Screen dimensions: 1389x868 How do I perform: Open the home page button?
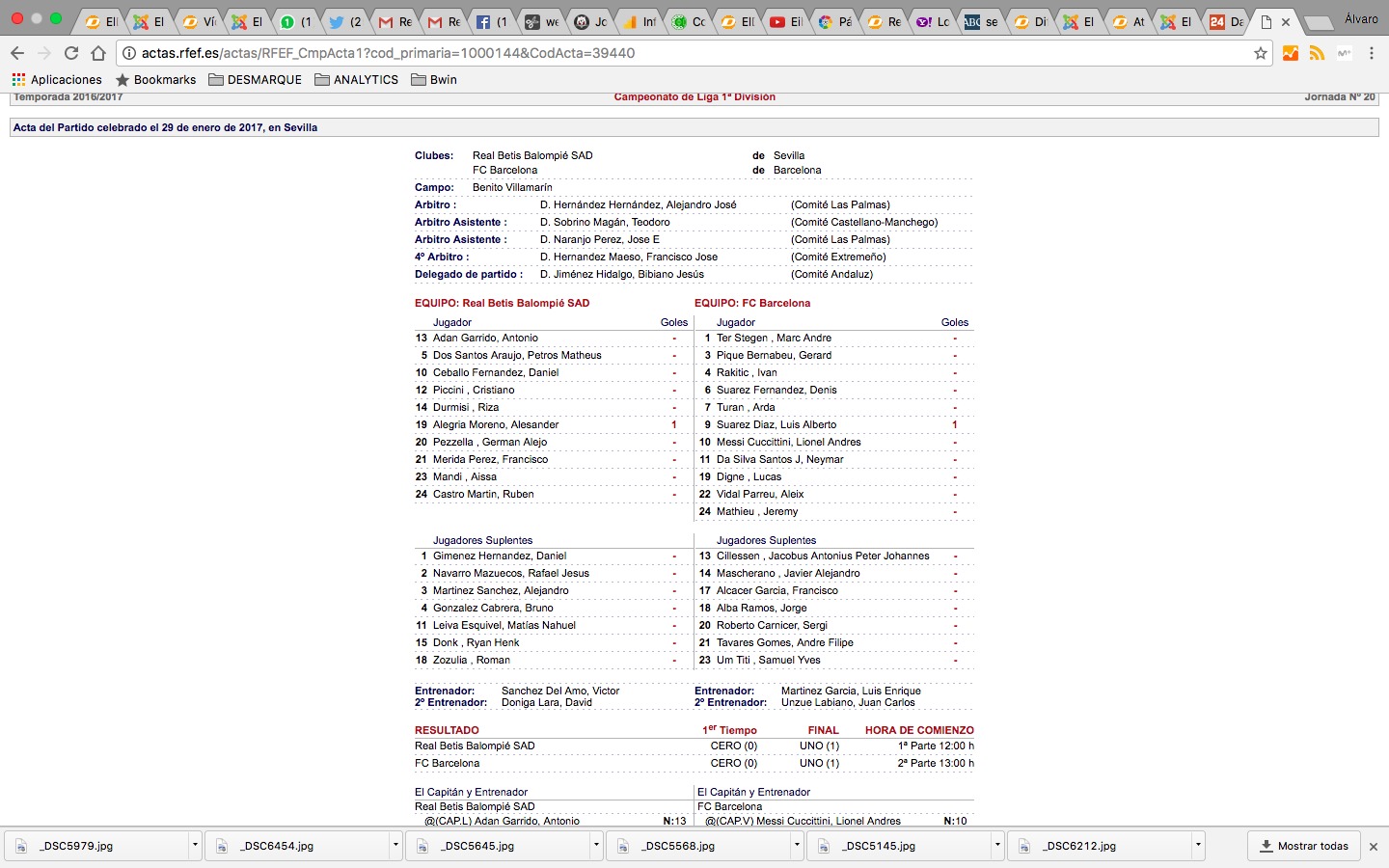point(98,53)
